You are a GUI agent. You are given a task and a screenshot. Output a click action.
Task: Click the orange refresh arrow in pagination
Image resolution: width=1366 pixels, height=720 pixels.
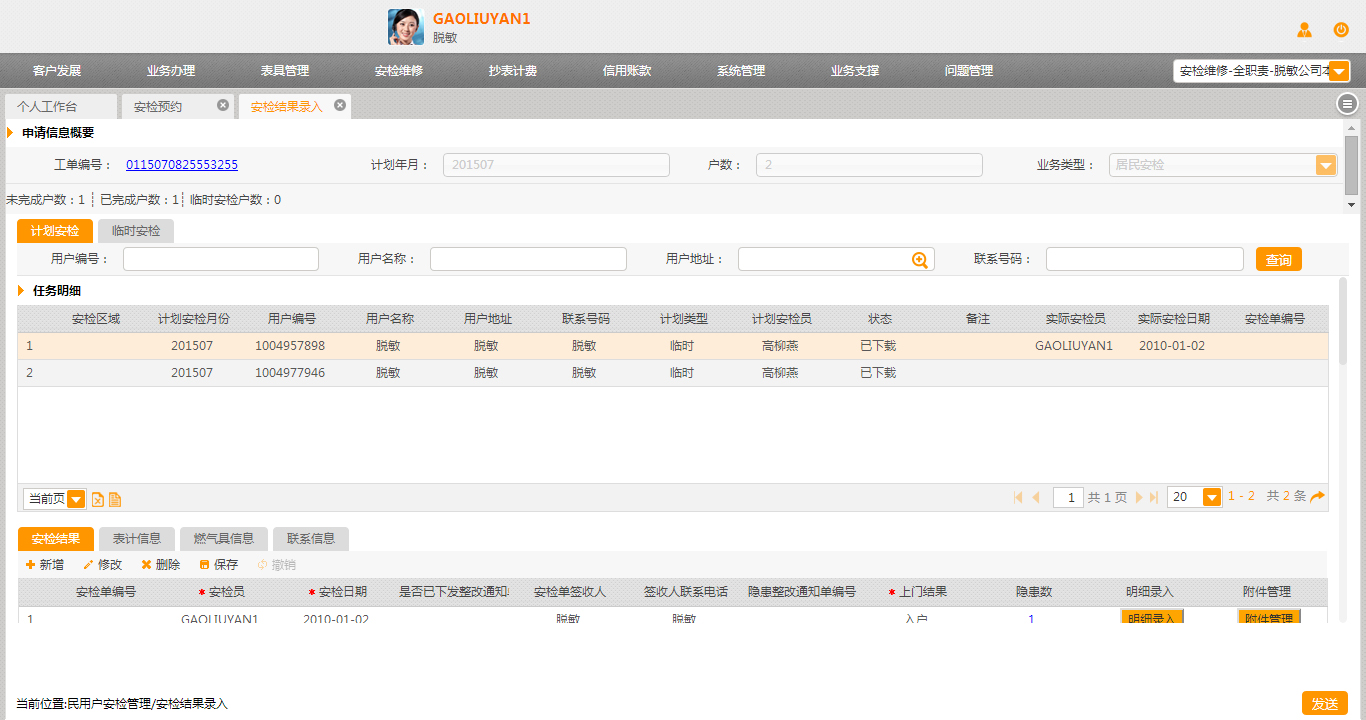pyautogui.click(x=1318, y=497)
